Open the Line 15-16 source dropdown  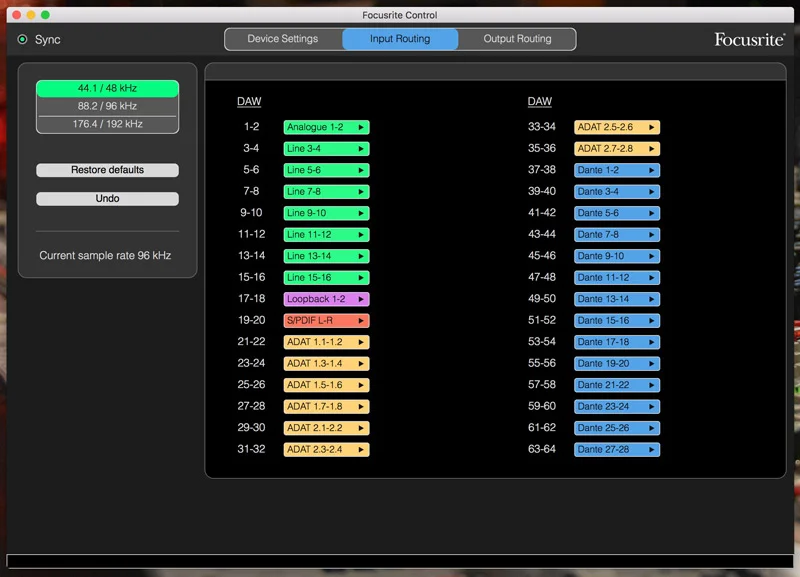327,278
